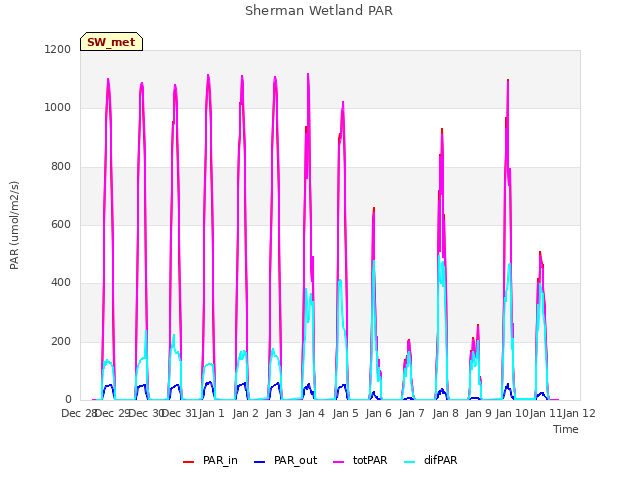Click the Jan 1 x-axis tick label

pyautogui.click(x=212, y=413)
